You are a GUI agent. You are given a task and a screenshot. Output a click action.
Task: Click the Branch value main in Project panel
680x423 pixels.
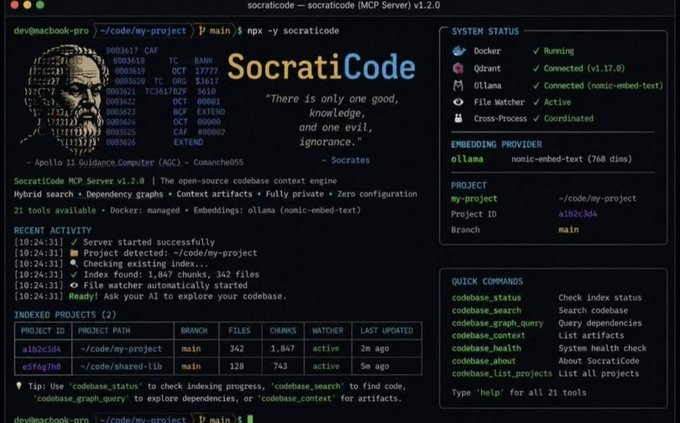tap(568, 230)
